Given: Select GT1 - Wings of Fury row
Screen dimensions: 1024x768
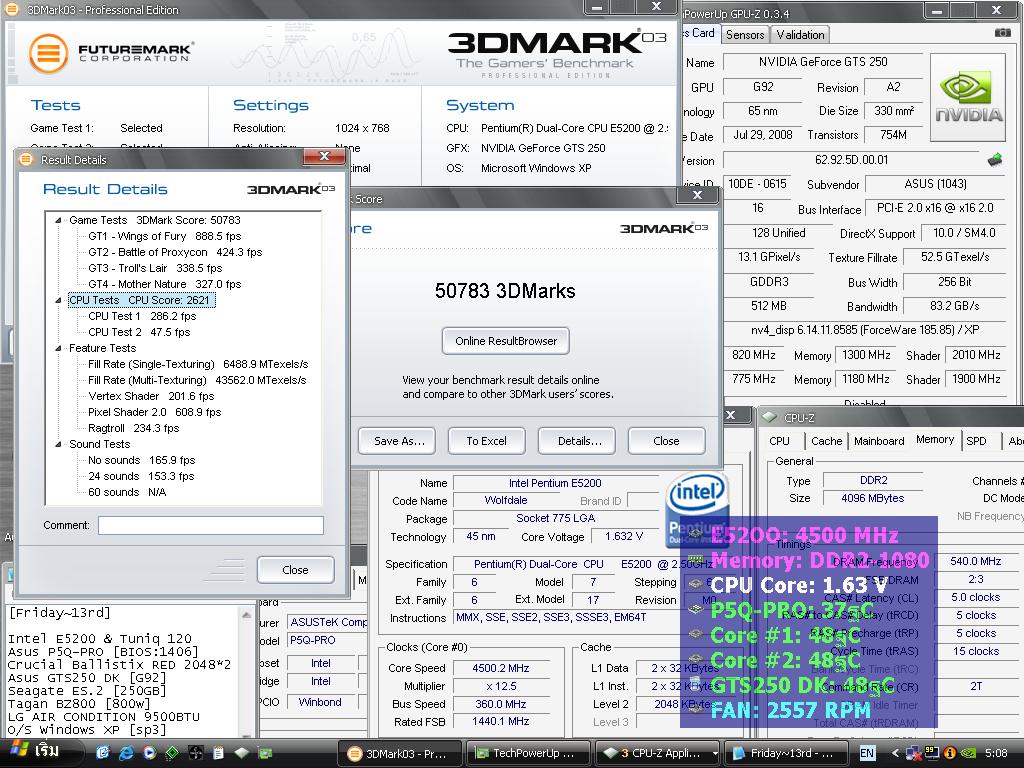Looking at the screenshot, I should click(165, 236).
